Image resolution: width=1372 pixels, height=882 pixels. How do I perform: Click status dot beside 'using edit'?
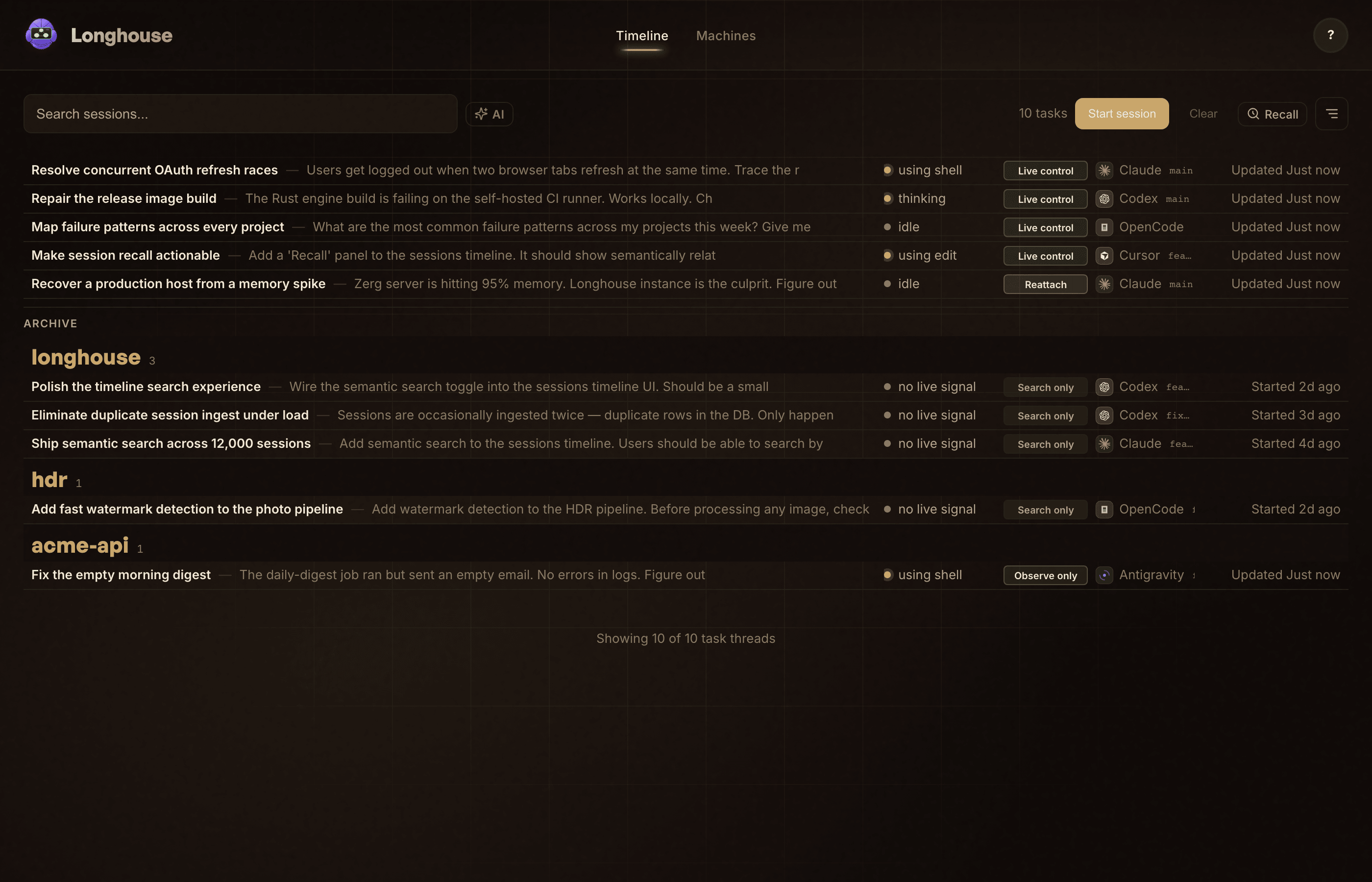(887, 255)
